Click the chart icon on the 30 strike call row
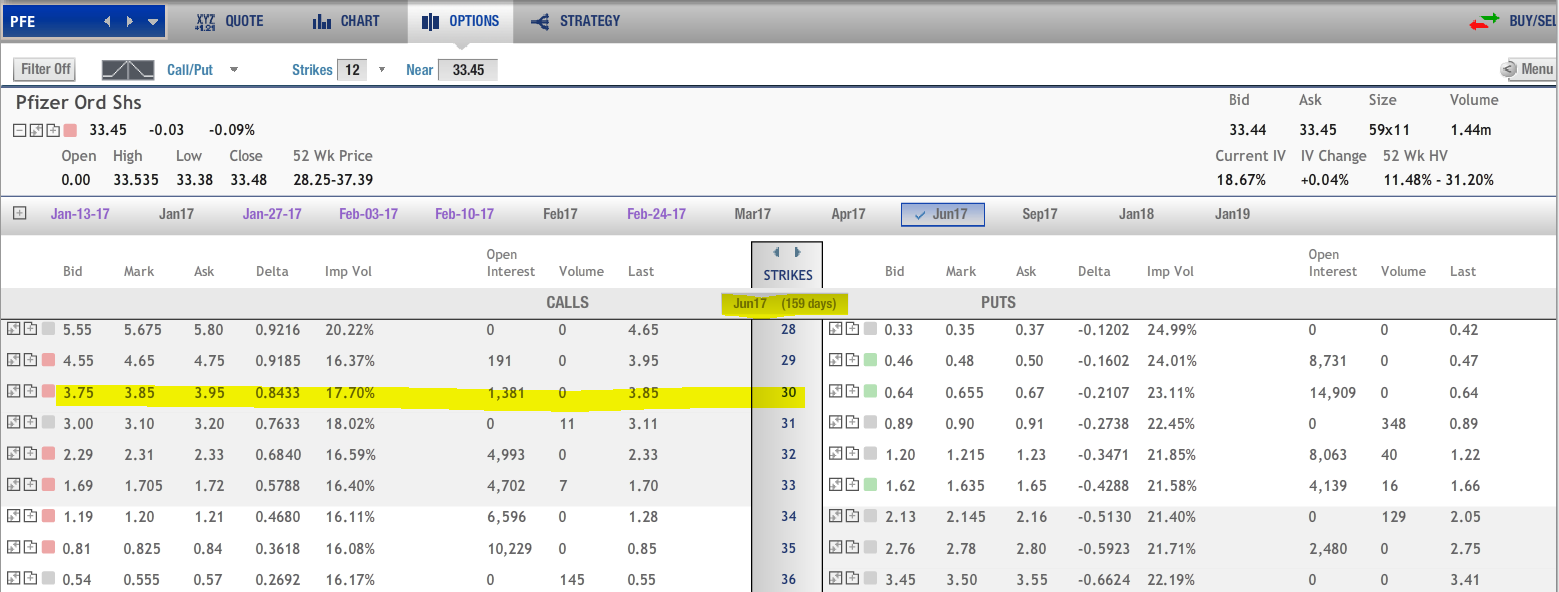Viewport: 1559px width, 592px height. [13, 392]
